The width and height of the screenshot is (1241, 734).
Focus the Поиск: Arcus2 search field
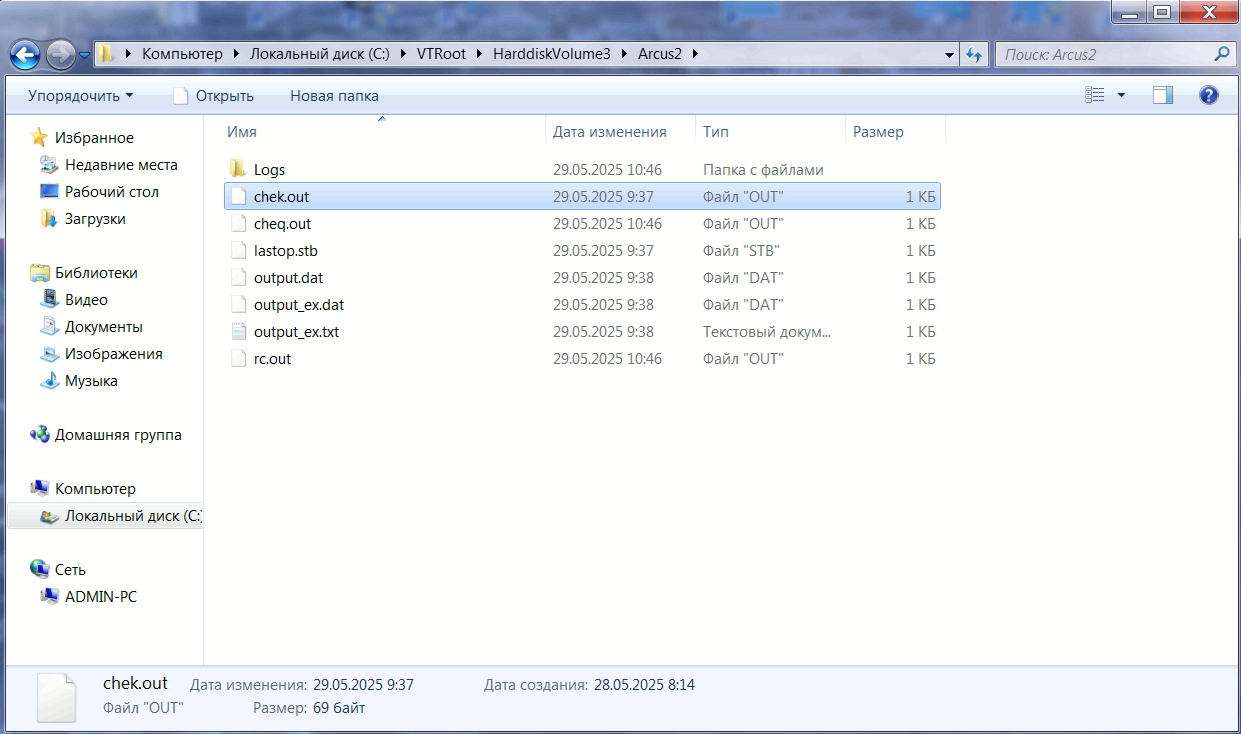(x=1103, y=54)
